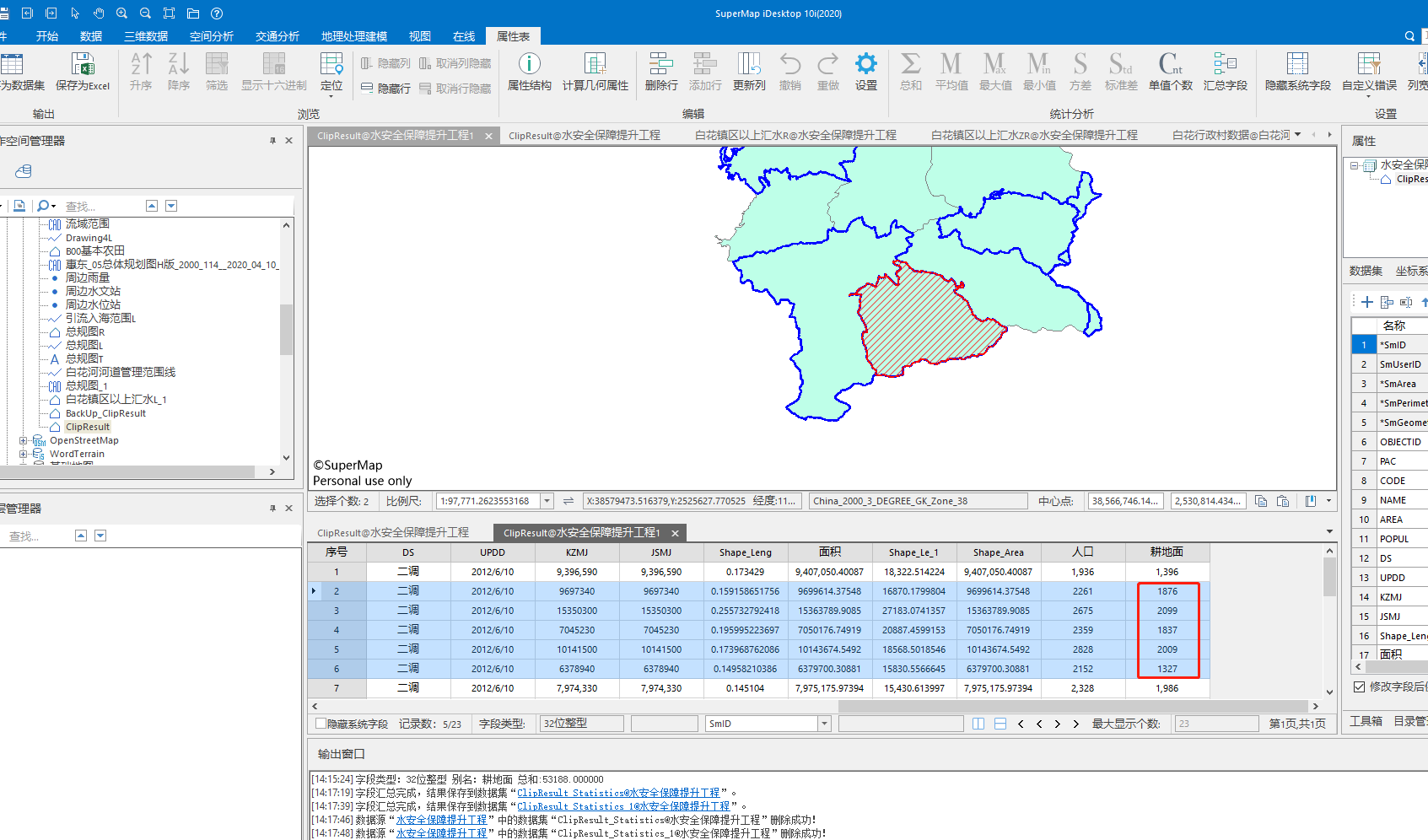Toggle the 修改字段后 checkbox
Screen dimensions: 1428x840
(1359, 687)
